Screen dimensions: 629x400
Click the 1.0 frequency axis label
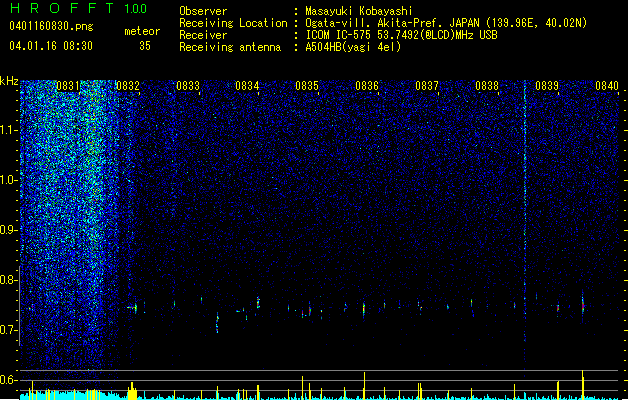[x=8, y=180]
